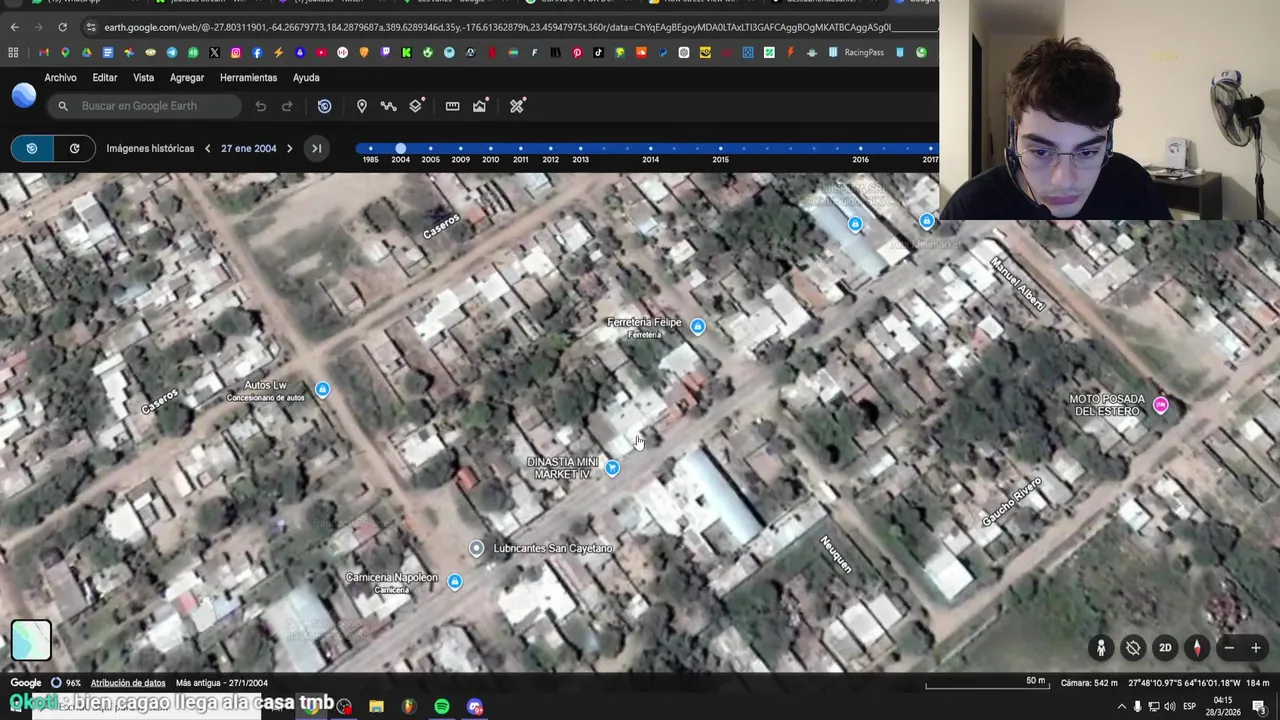The image size is (1280, 720).
Task: Click the Moto Posada del Estero pin
Action: (1160, 405)
